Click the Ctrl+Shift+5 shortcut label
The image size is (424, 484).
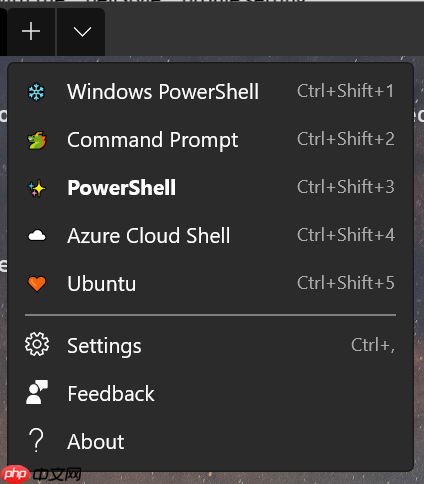coord(346,283)
